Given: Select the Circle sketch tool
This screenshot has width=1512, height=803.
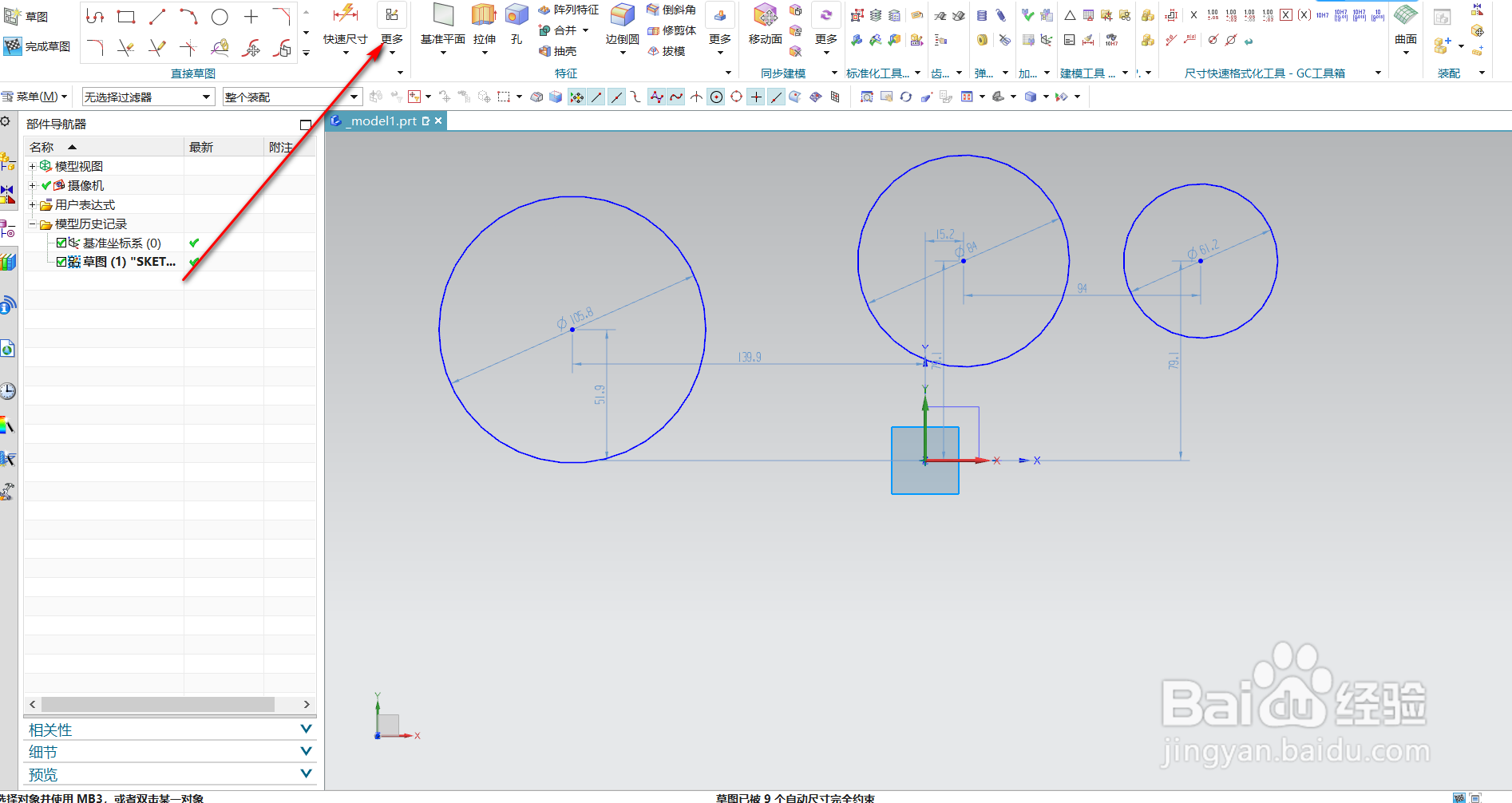Looking at the screenshot, I should coord(220,17).
